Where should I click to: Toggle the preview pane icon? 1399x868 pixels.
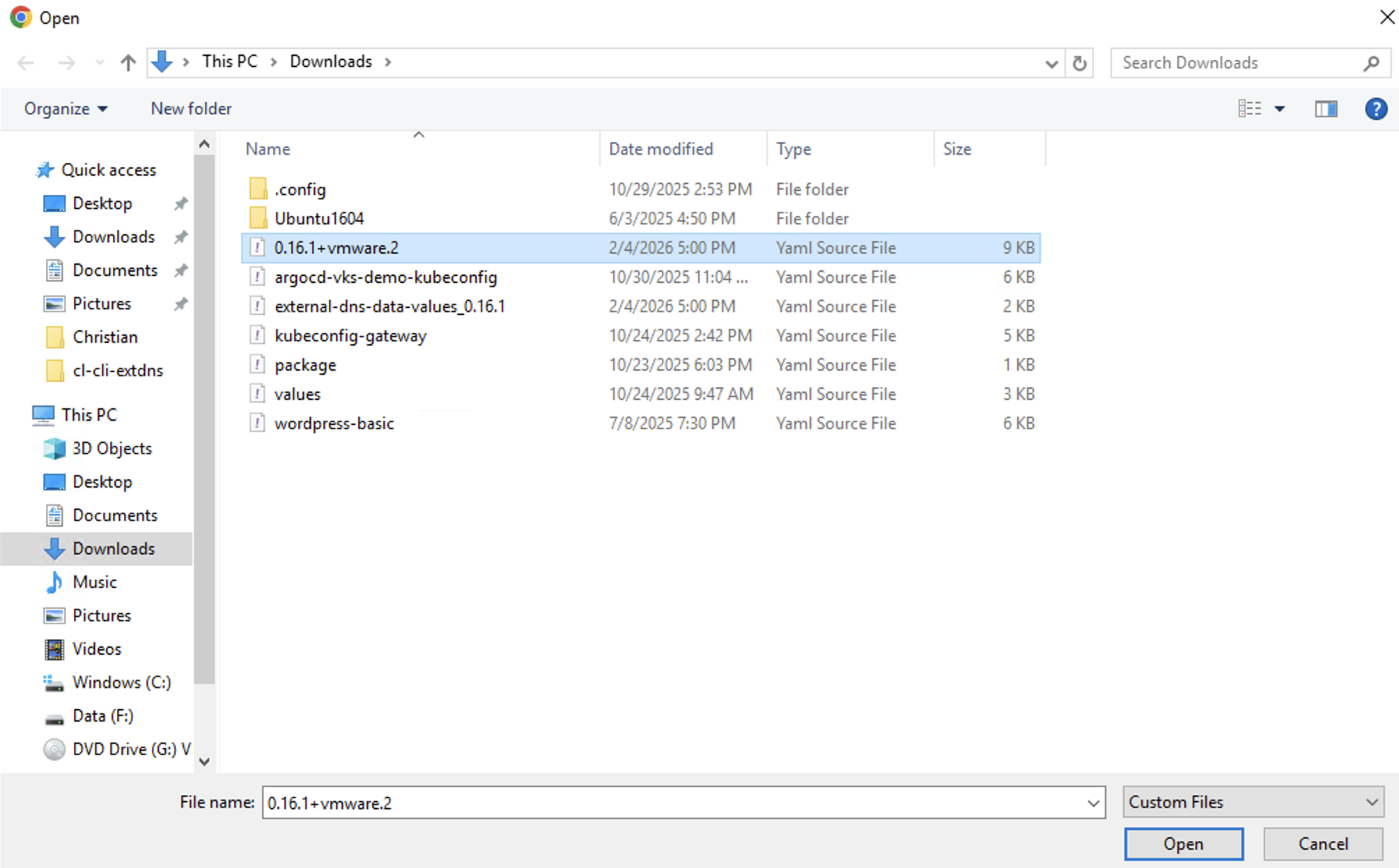click(x=1325, y=109)
